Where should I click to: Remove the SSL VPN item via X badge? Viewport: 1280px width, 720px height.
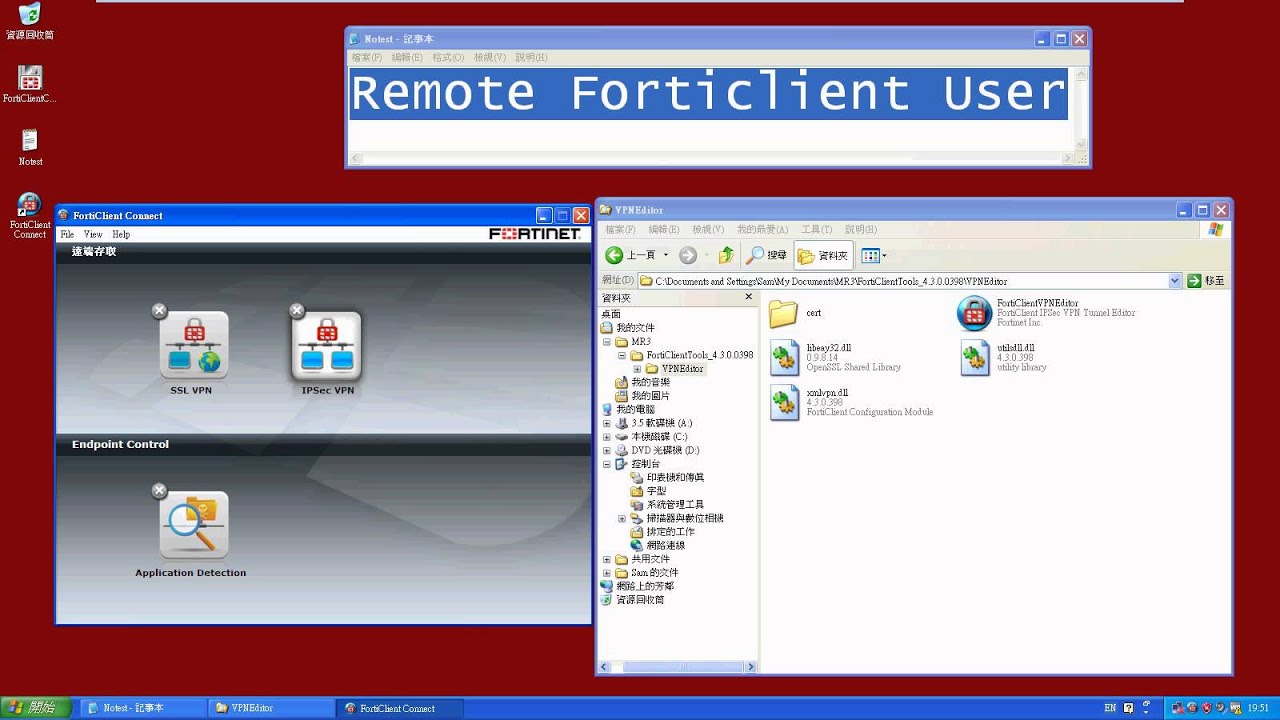159,311
